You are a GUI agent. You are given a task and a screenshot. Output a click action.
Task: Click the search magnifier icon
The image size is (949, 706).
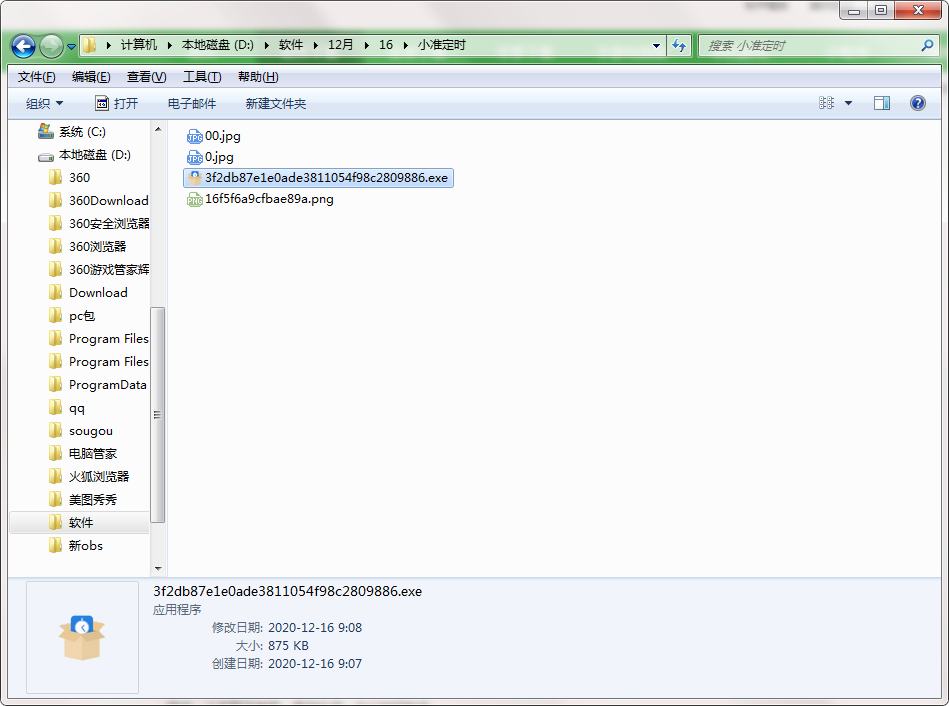tap(927, 46)
